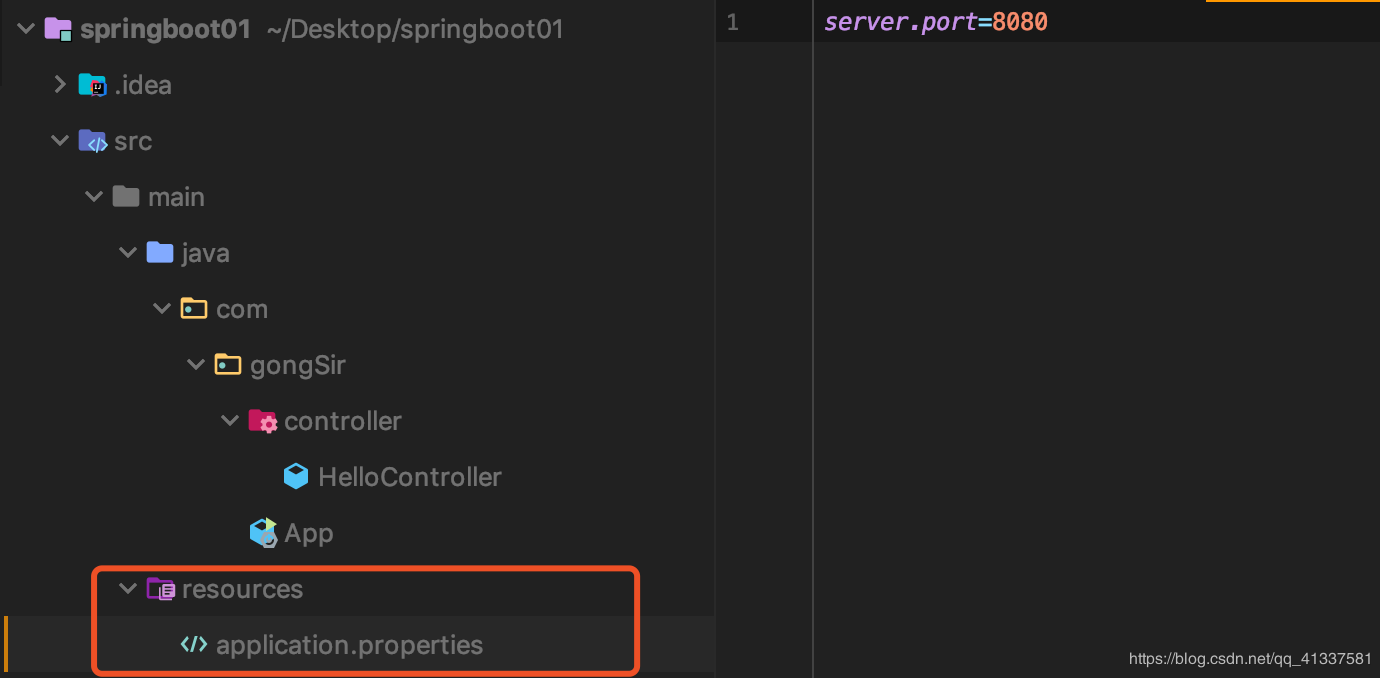Click the src source folder icon
1380x678 pixels.
pos(93,141)
